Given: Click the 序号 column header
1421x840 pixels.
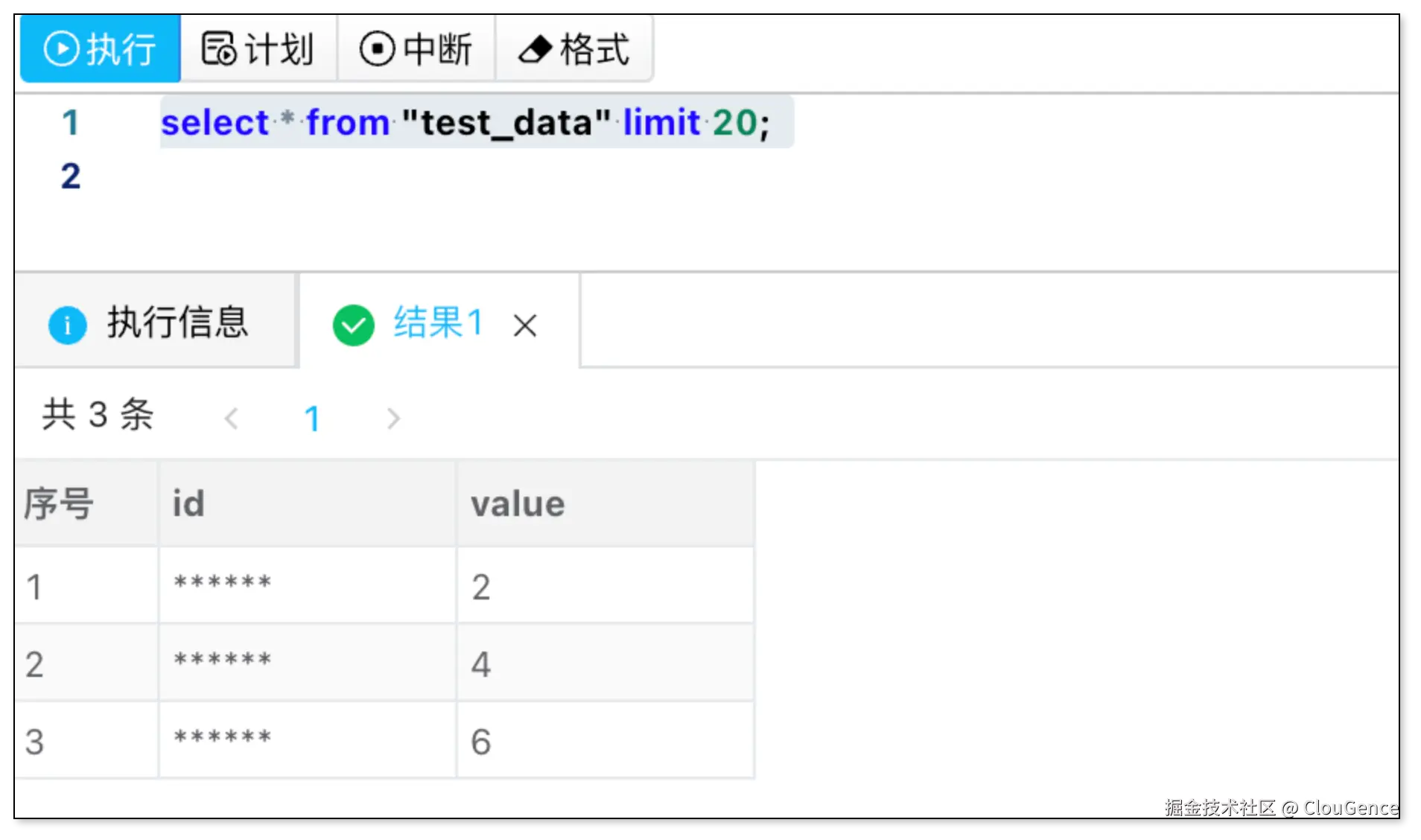Looking at the screenshot, I should click(x=86, y=504).
